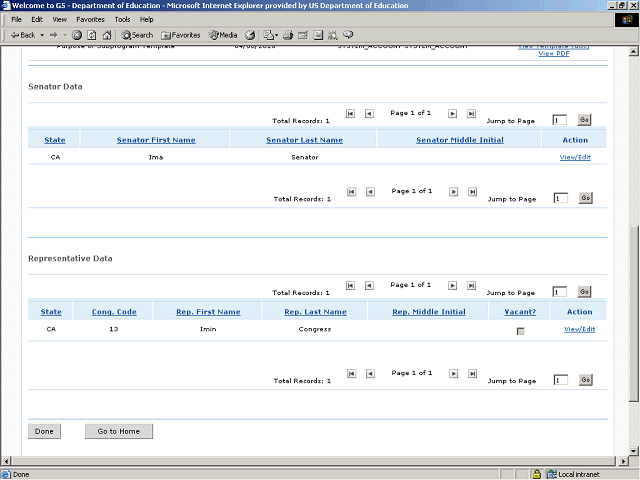This screenshot has height=480, width=640.
Task: Expand the Mail toolbar dropdown arrow
Action: coord(277,35)
